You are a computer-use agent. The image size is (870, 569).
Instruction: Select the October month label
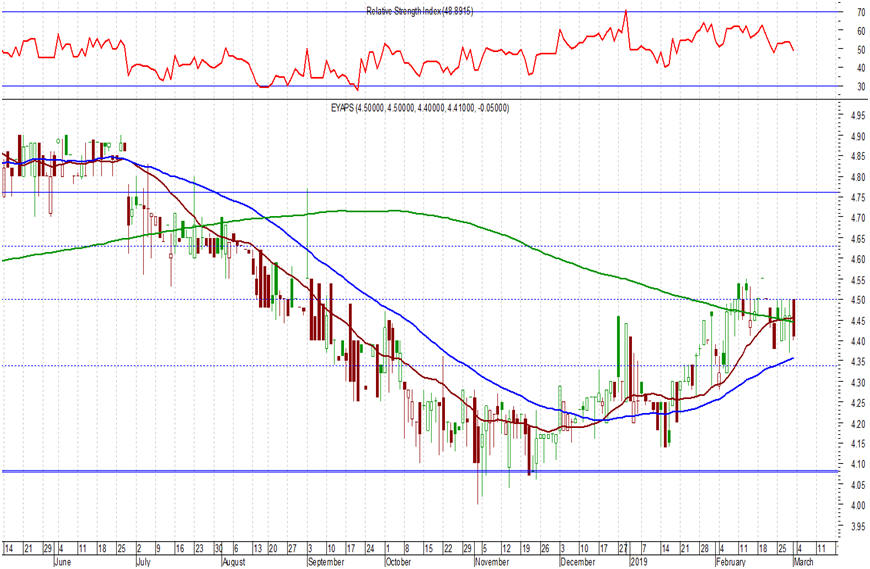398,562
